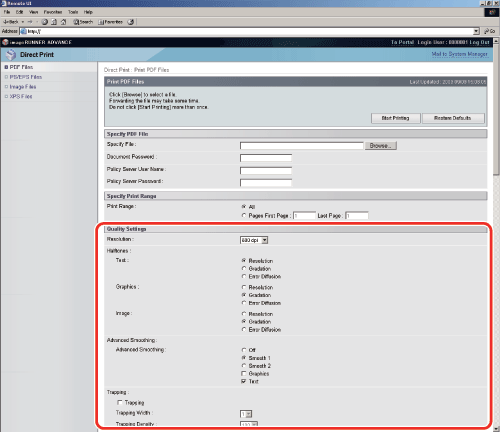Viewport: 500px width, 432px height.
Task: Open Favorites toolbar button
Action: (x=111, y=22)
